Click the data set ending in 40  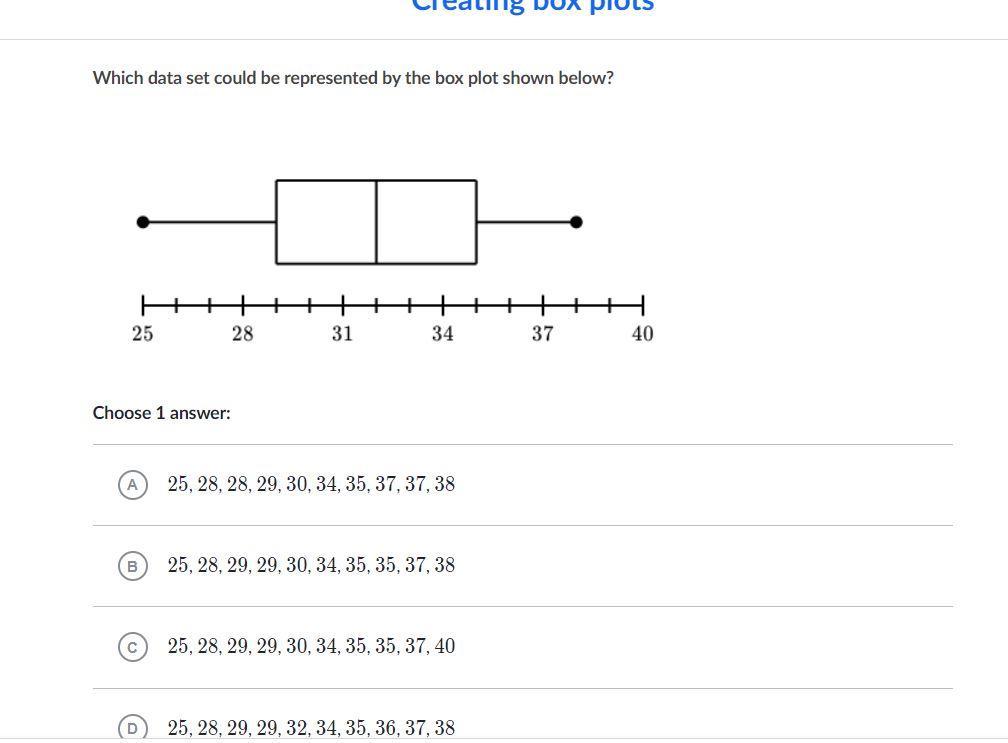click(x=311, y=646)
